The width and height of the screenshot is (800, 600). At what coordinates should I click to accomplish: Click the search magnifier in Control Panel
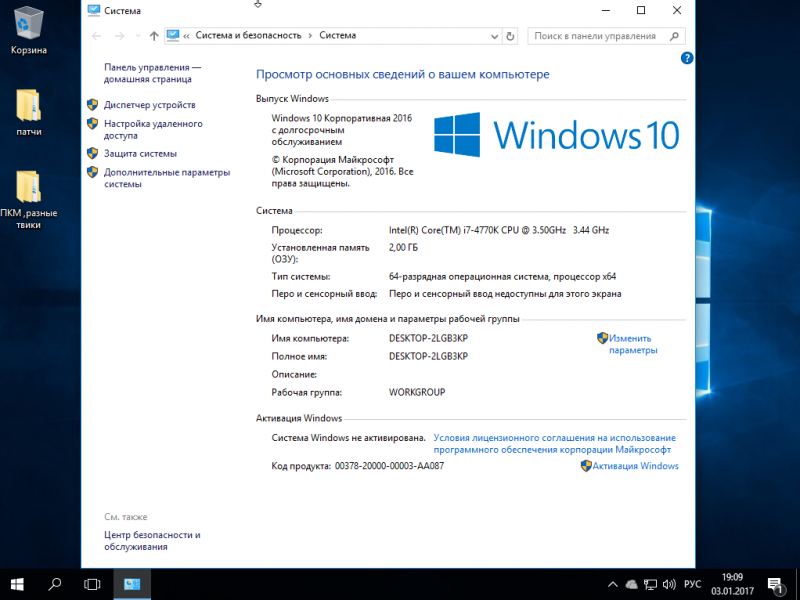(674, 36)
